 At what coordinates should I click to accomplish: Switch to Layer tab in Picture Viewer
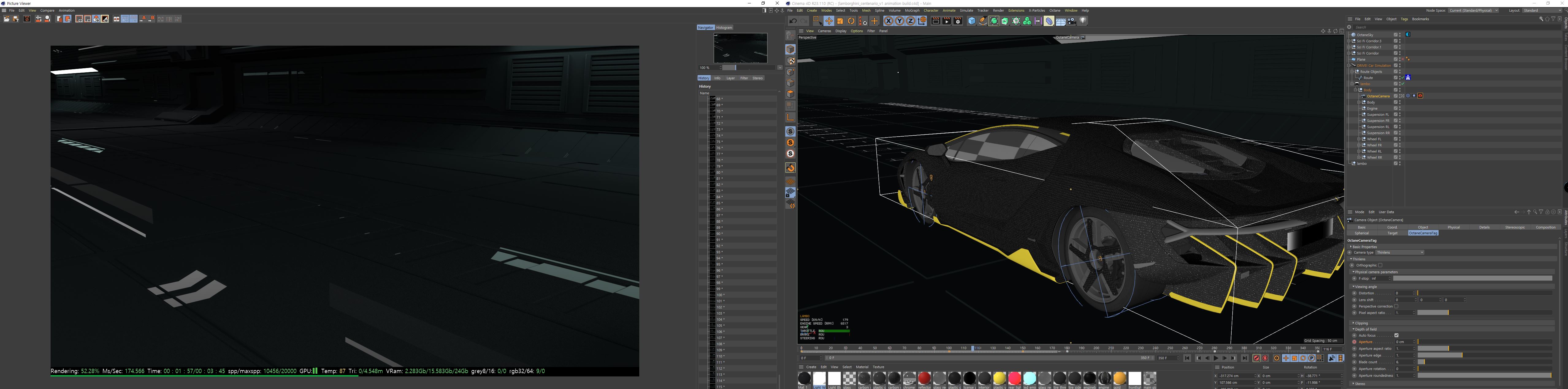click(730, 78)
